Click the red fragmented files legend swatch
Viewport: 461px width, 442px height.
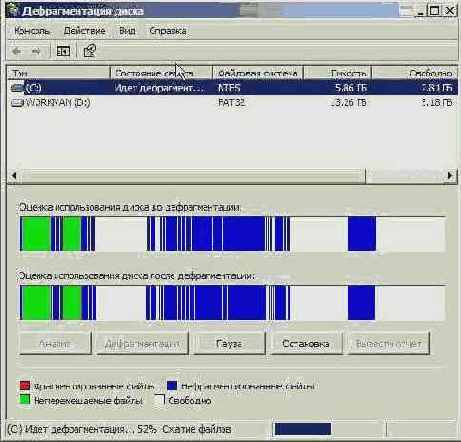pos(25,386)
